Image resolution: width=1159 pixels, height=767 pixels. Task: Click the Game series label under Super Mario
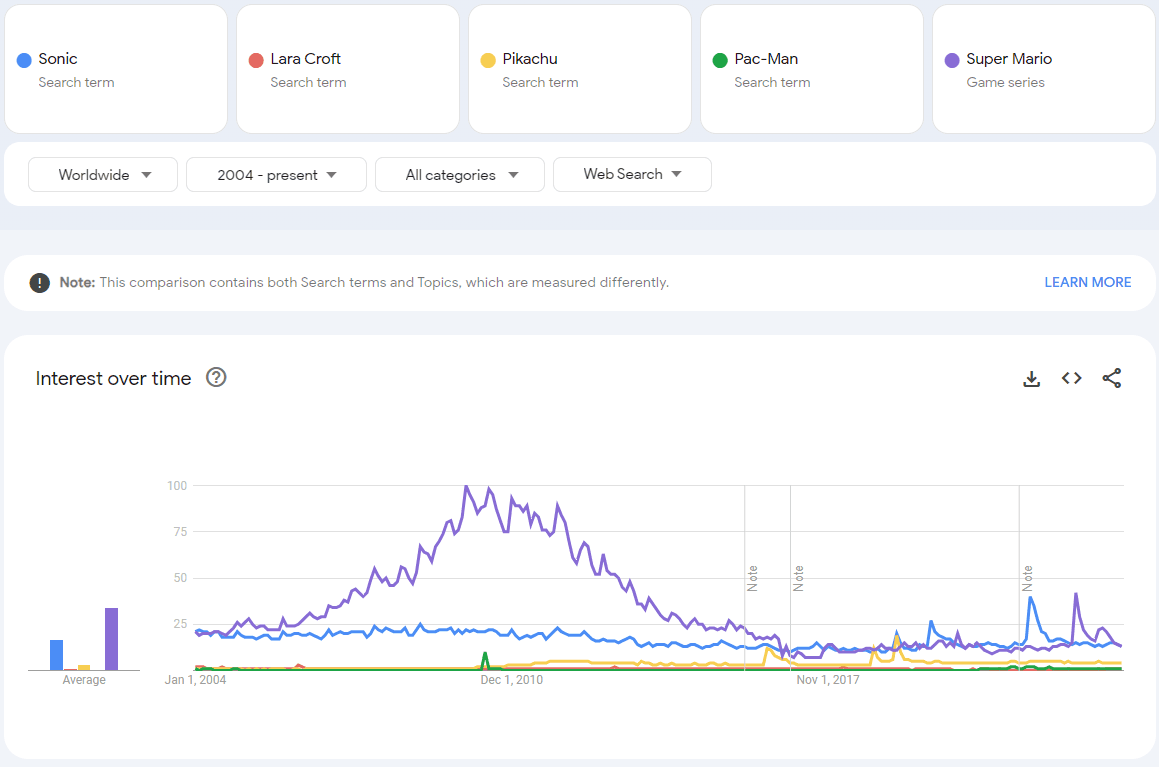coord(1005,83)
